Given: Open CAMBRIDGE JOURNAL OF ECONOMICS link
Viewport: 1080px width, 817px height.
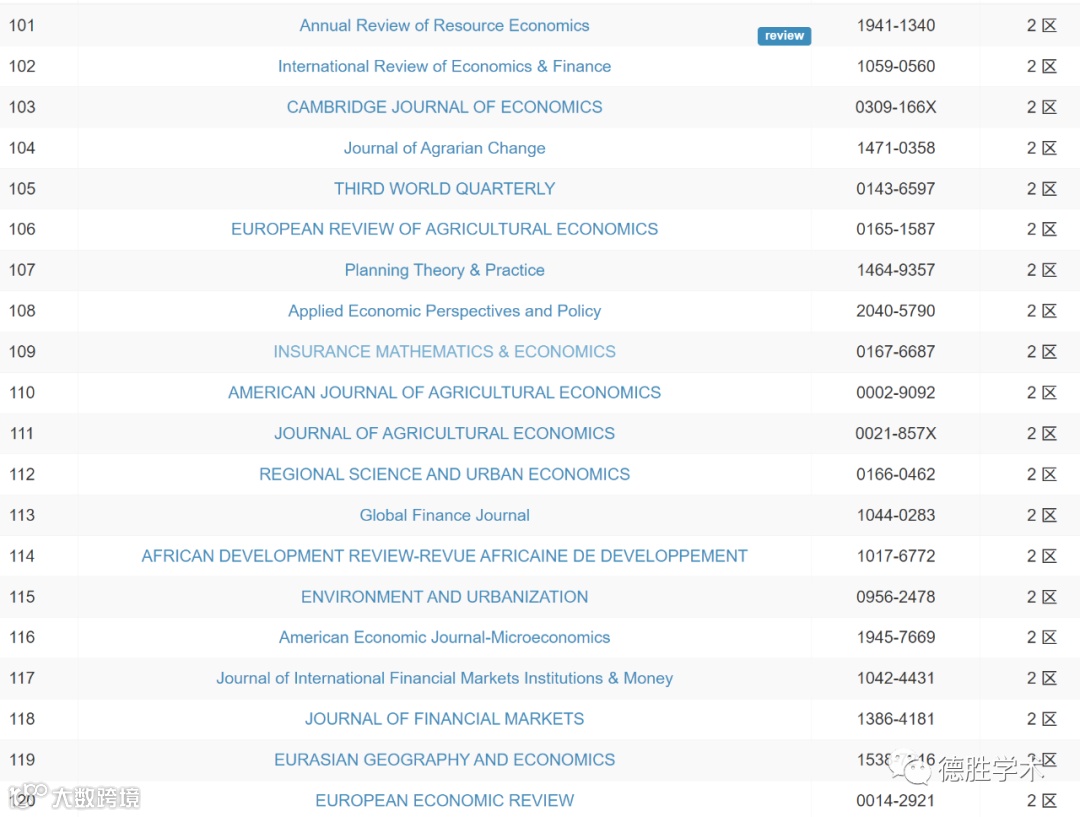Looking at the screenshot, I should [444, 107].
